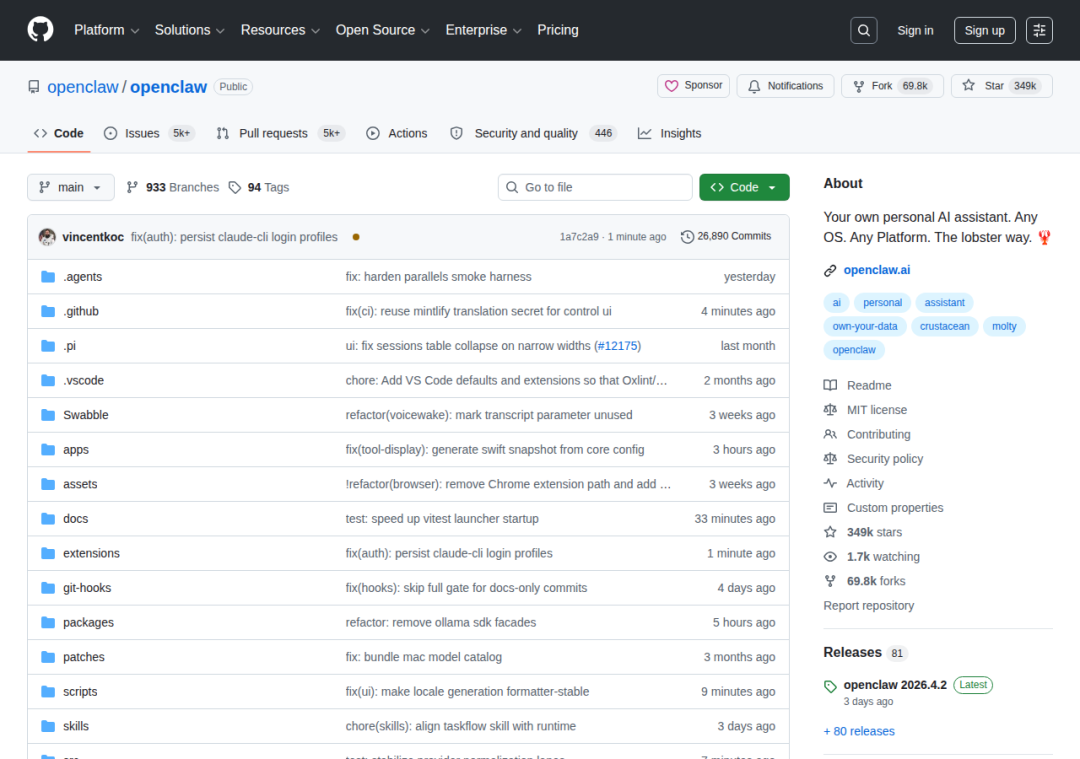Expand the main branch dropdown
The width and height of the screenshot is (1080, 759).
[70, 187]
